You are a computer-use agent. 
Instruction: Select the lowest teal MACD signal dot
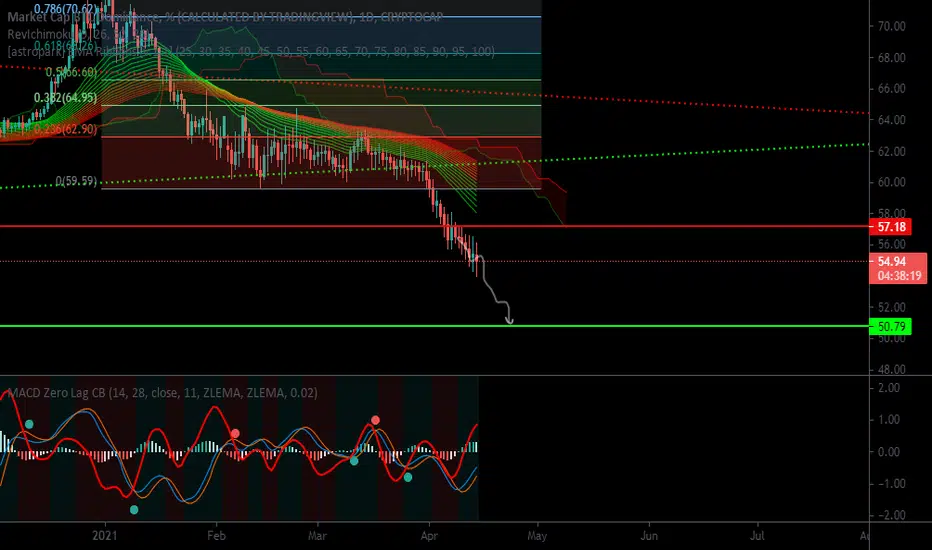[x=134, y=510]
